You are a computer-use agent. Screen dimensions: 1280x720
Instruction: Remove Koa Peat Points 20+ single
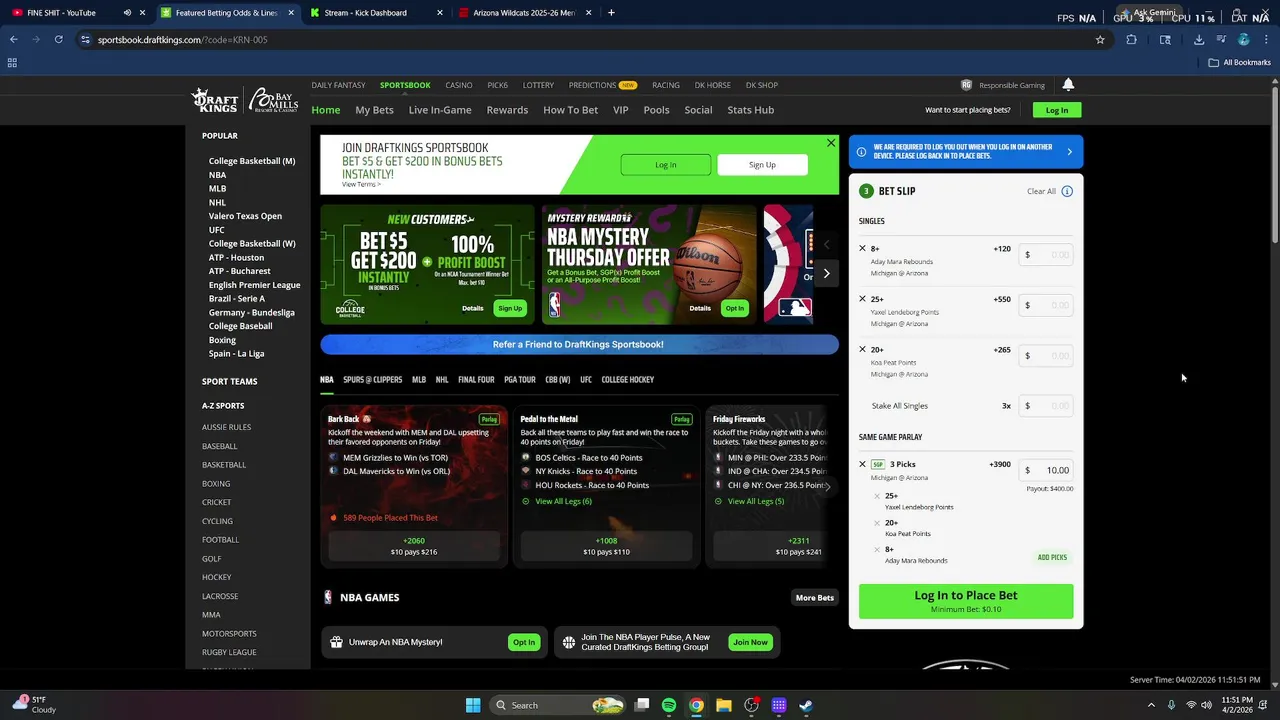coord(862,349)
